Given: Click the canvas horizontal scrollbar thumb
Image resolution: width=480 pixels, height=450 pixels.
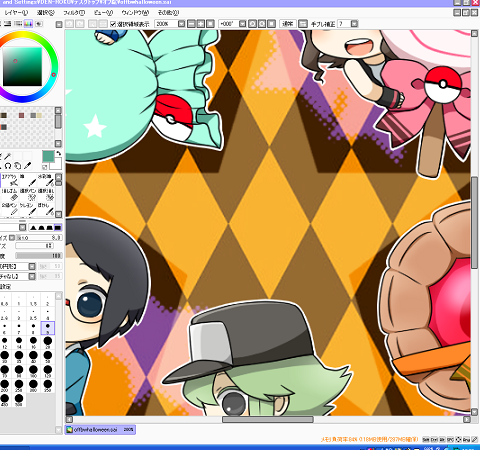Looking at the screenshot, I should 268,419.
